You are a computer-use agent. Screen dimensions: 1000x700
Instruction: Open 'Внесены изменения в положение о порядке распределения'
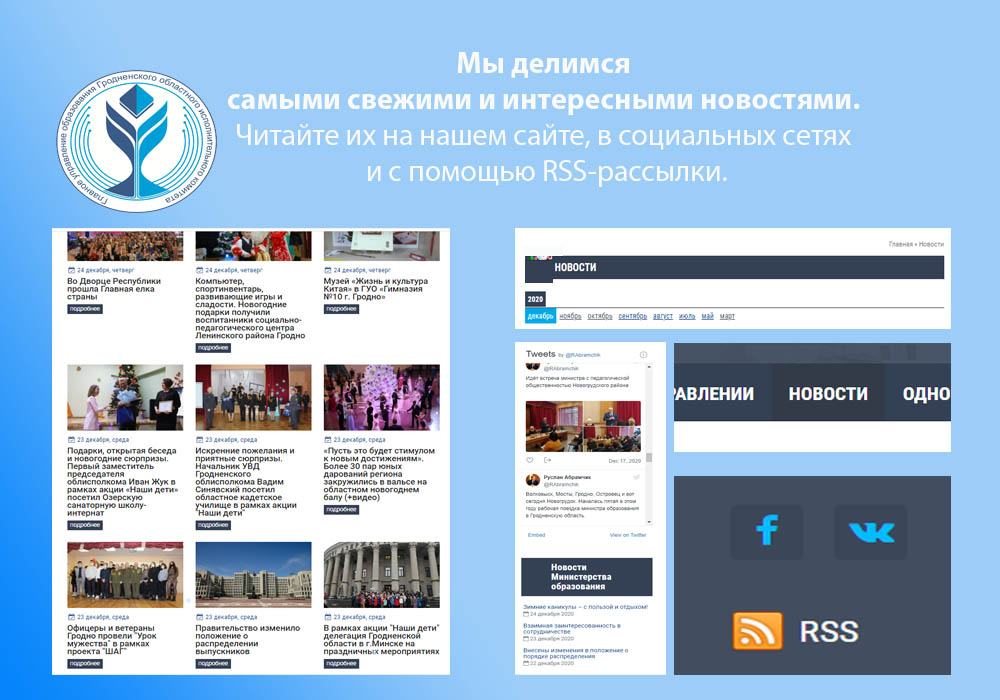click(x=576, y=653)
